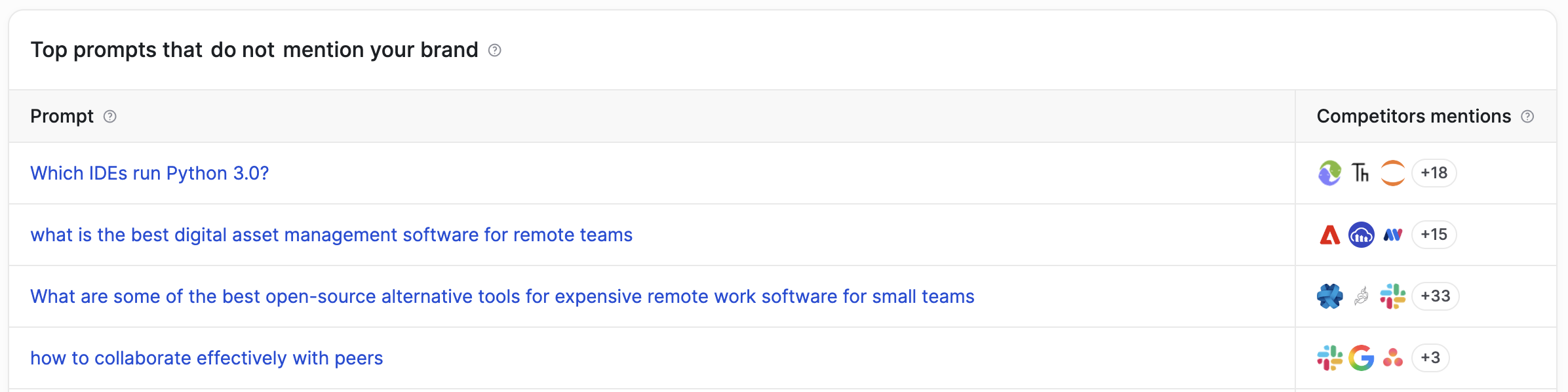Open 'Which IDEs run Python 3.0?' prompt
Image resolution: width=1568 pixels, height=392 pixels.
tap(149, 173)
